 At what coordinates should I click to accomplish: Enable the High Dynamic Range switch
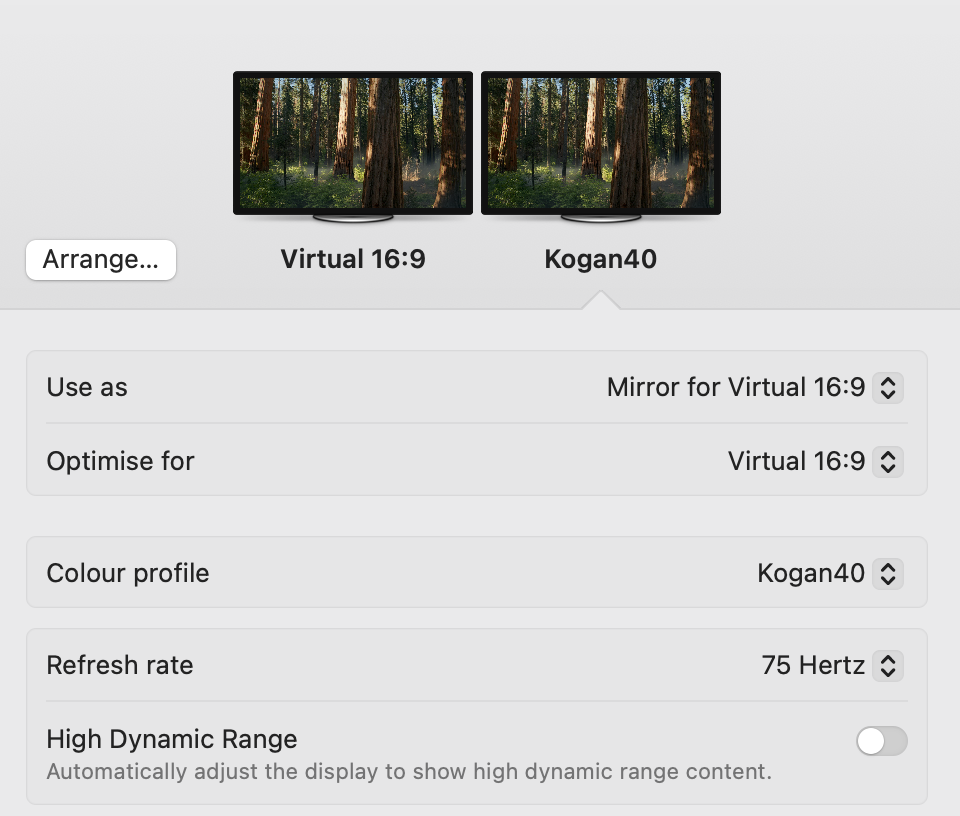click(x=881, y=741)
